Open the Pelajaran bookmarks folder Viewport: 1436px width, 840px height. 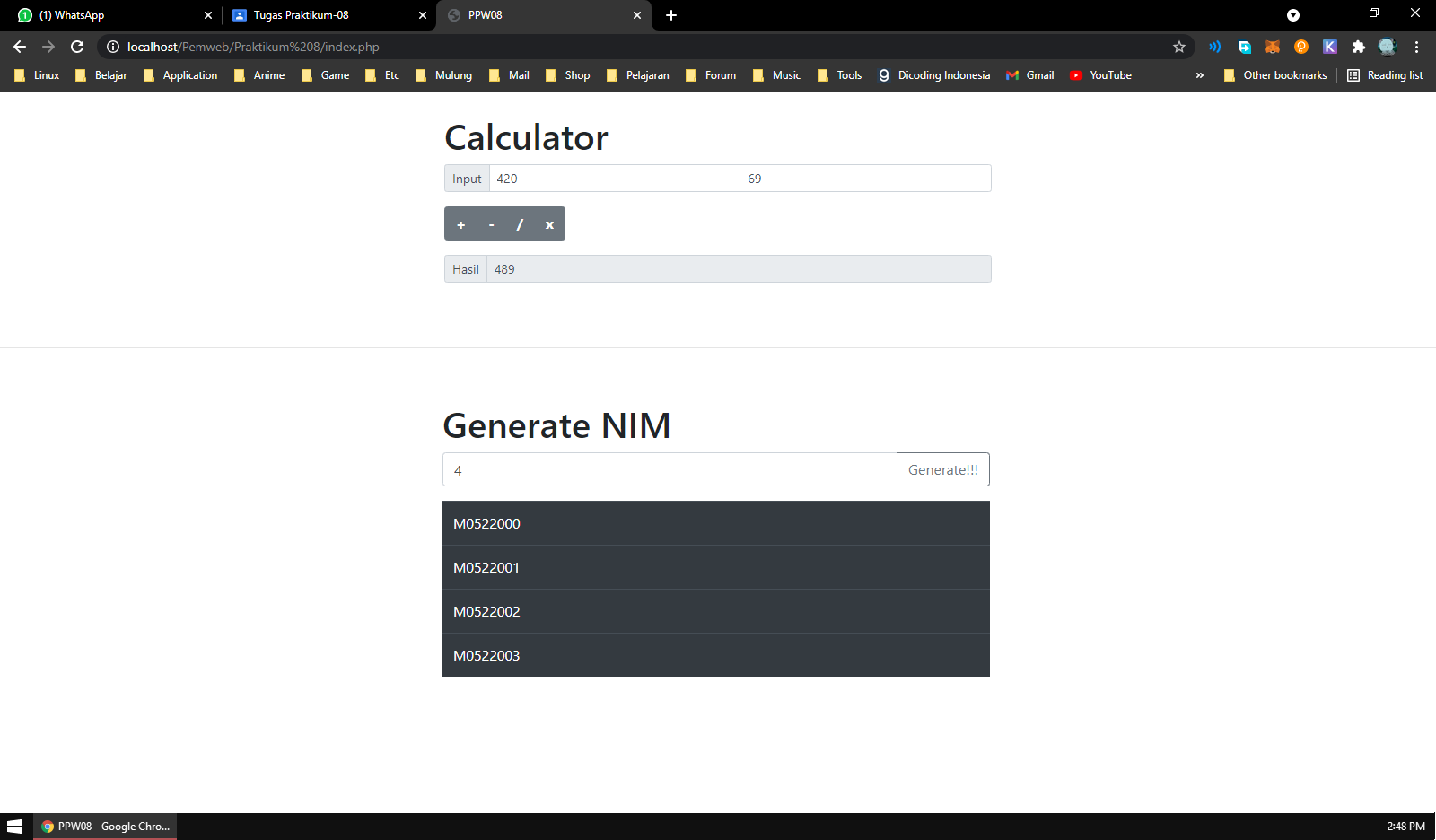coord(638,75)
